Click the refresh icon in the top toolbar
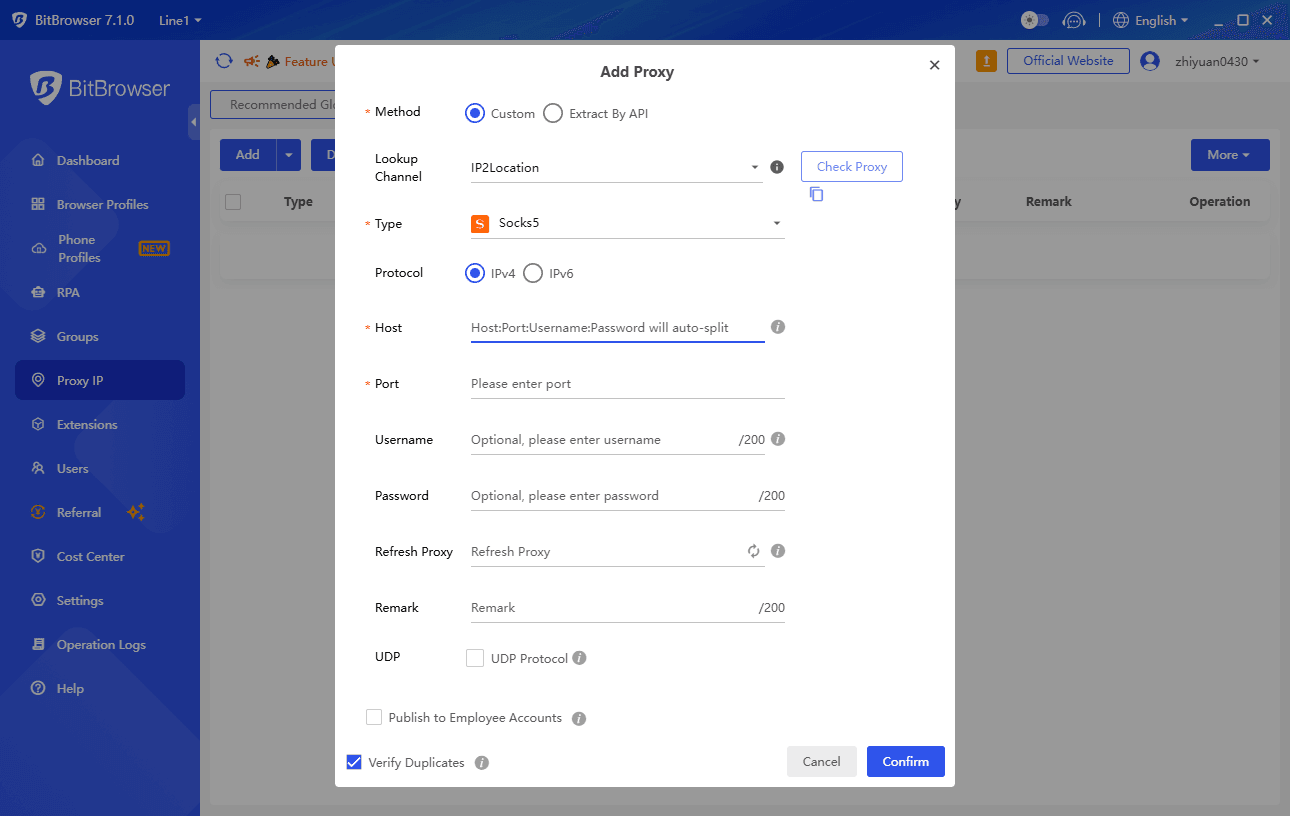This screenshot has width=1290, height=816. [224, 61]
